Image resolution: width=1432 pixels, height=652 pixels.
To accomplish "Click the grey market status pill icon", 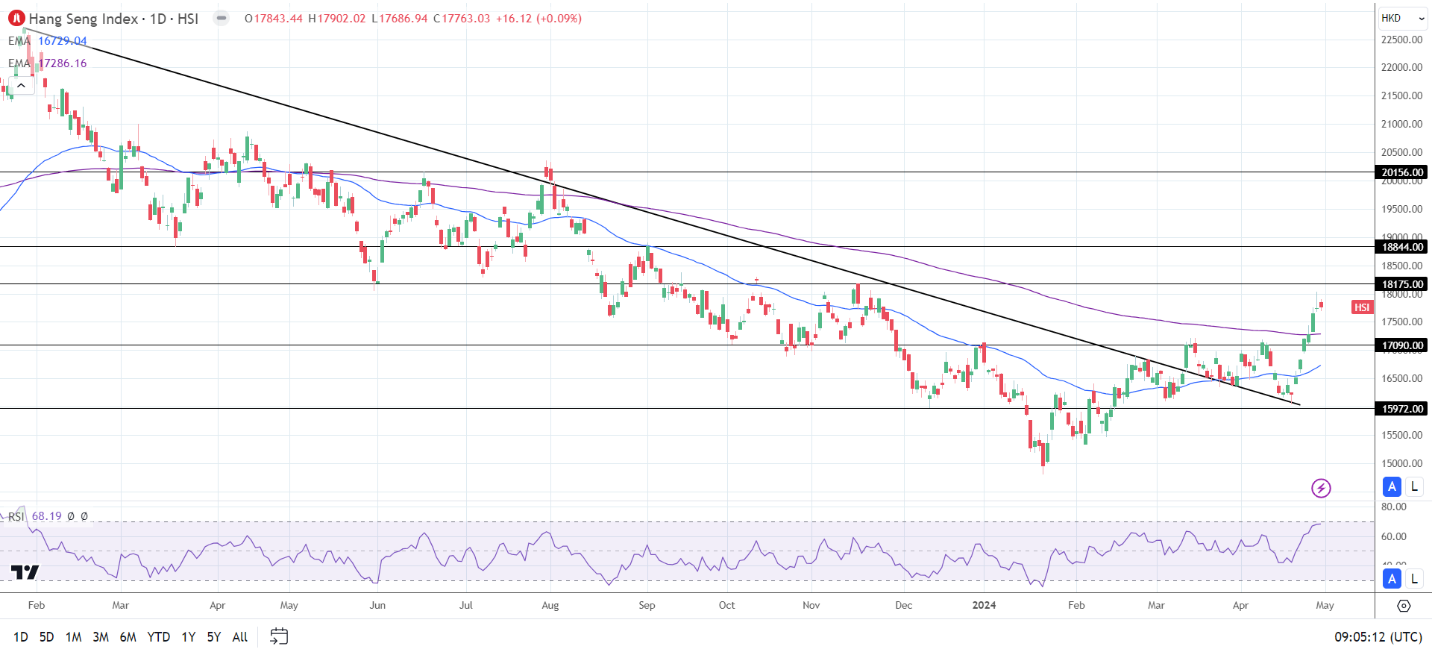I will pos(221,18).
